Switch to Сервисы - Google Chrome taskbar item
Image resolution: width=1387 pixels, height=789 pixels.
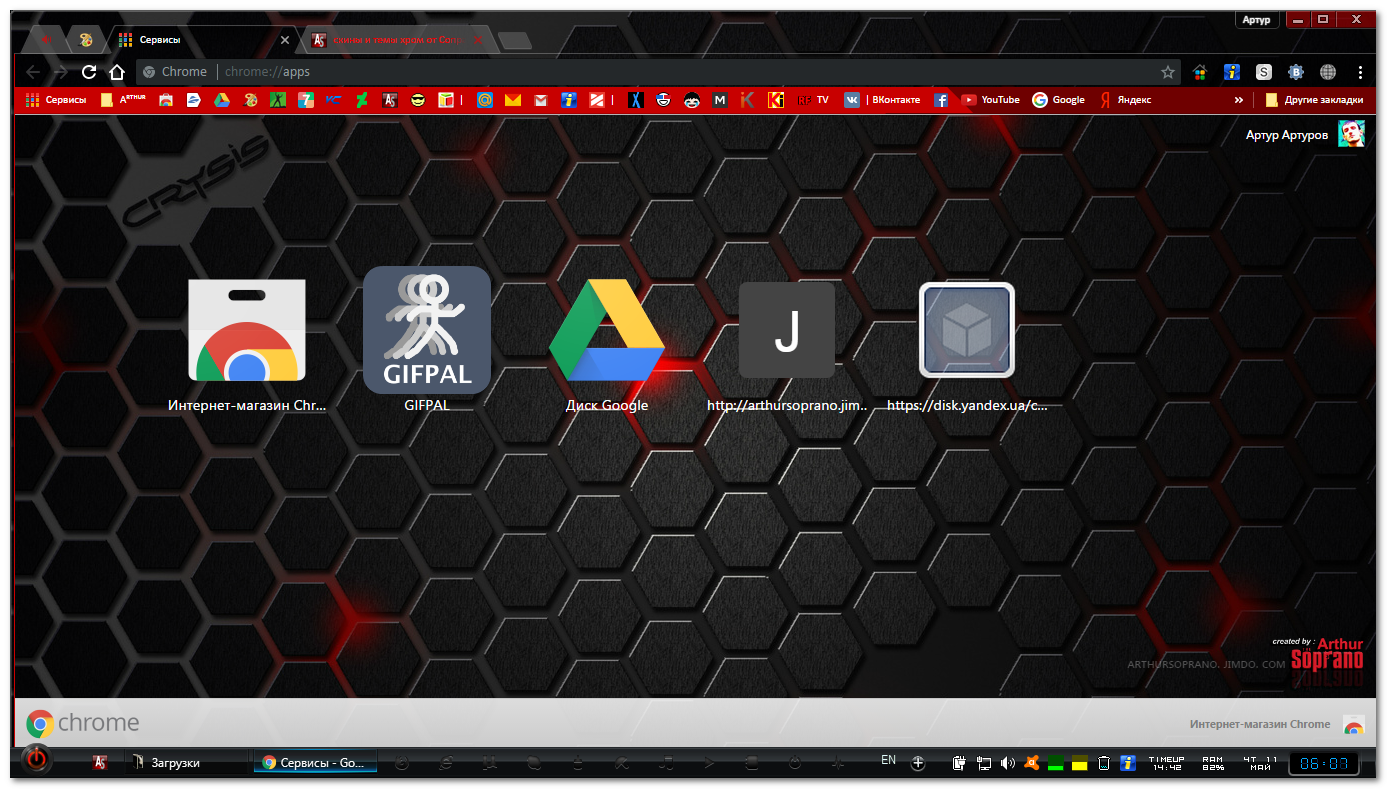[315, 763]
